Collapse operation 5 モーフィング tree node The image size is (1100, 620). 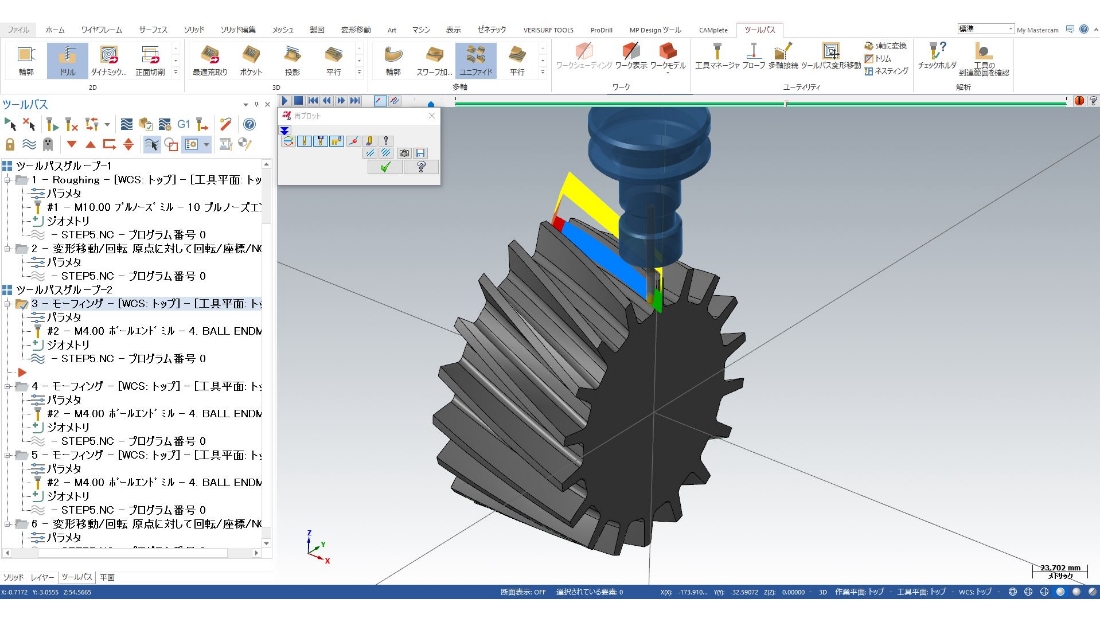click(x=7, y=455)
